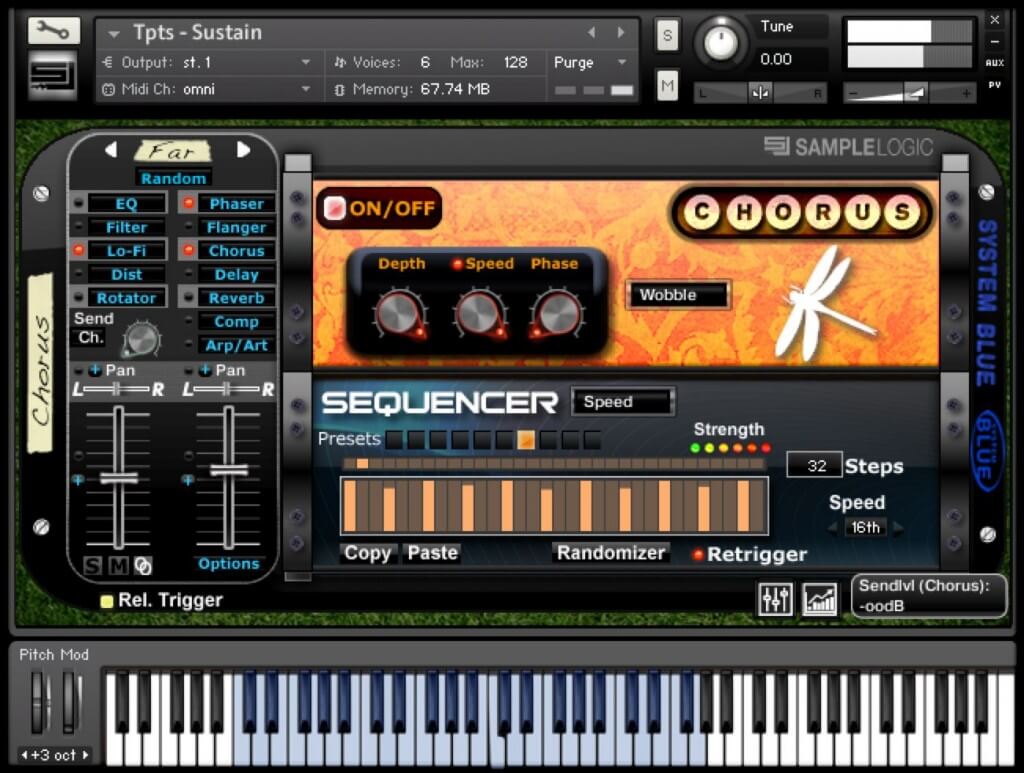
Task: Open the Delay effect tab
Action: pos(236,274)
